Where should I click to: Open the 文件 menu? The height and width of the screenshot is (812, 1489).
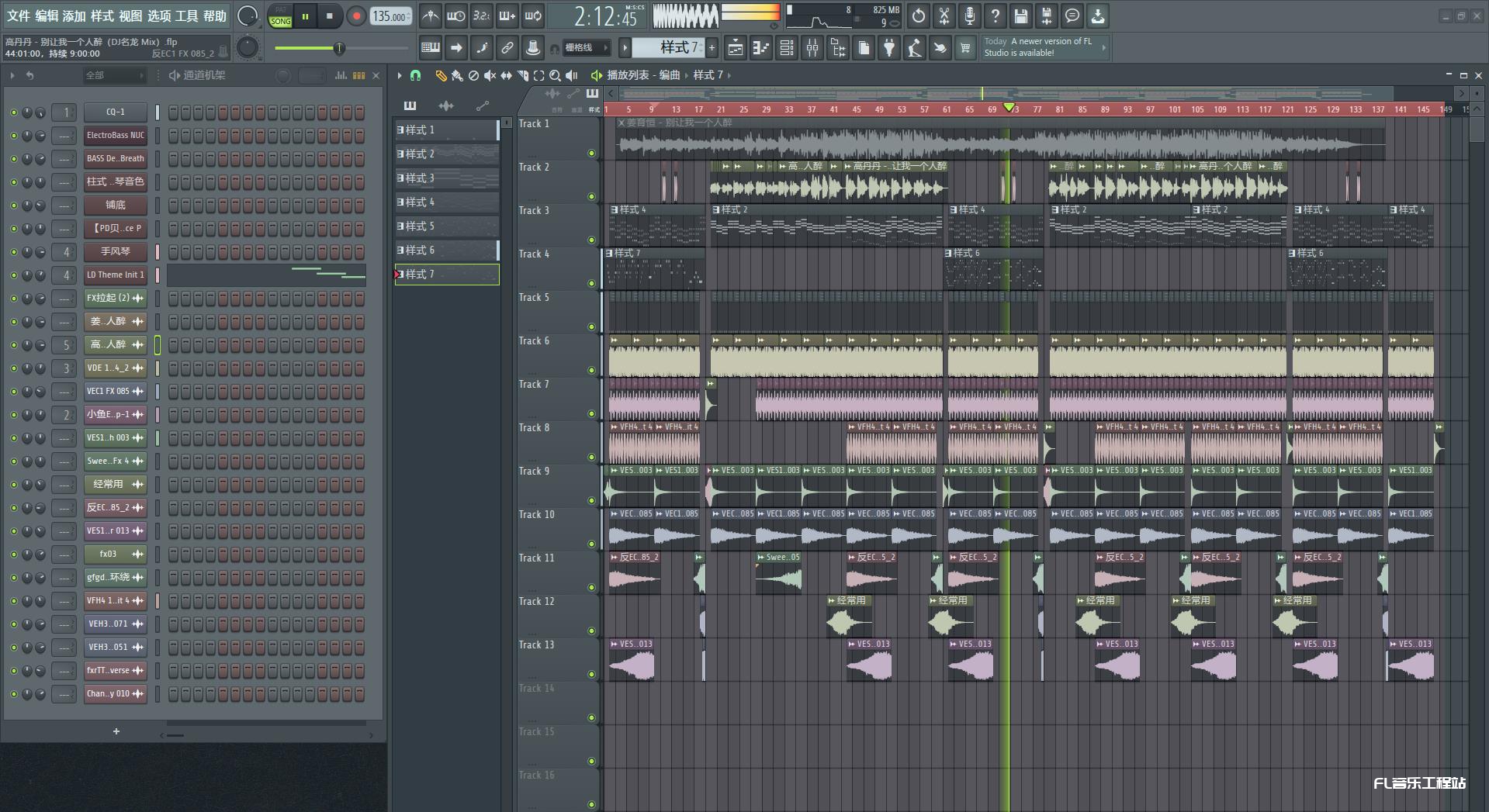18,16
